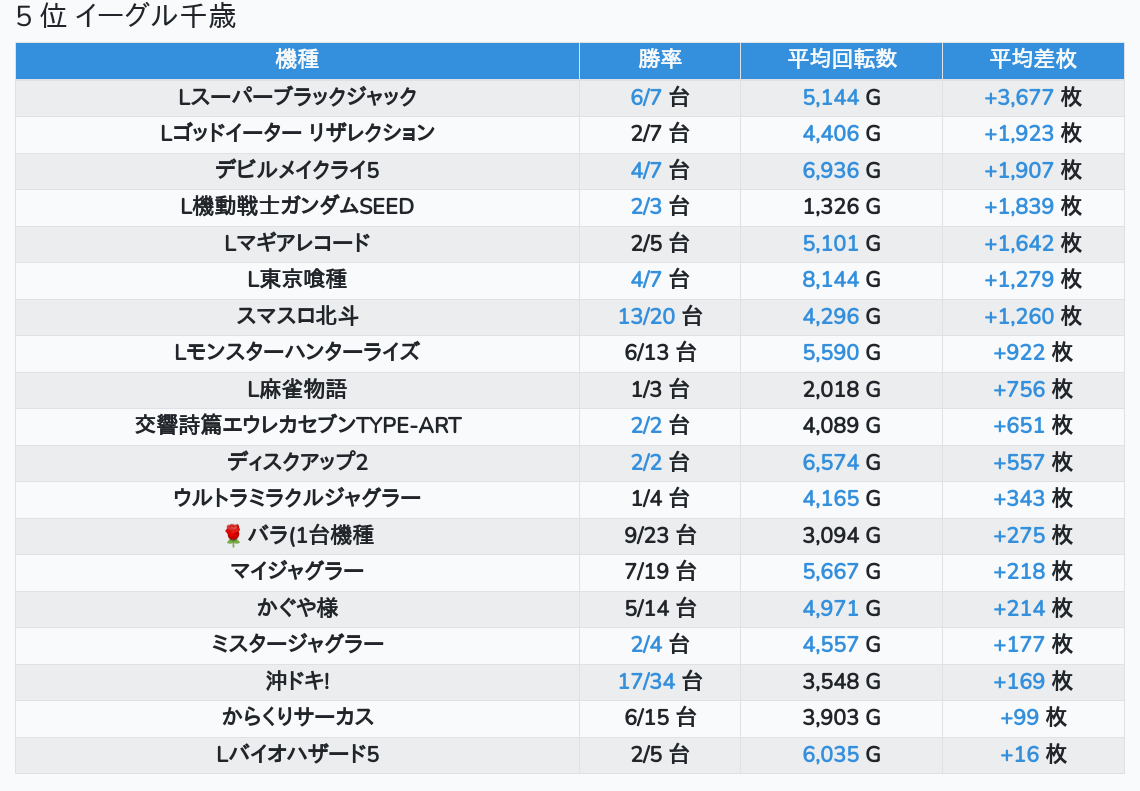Select the +16 枚 value
This screenshot has width=1140, height=791.
tap(1032, 755)
